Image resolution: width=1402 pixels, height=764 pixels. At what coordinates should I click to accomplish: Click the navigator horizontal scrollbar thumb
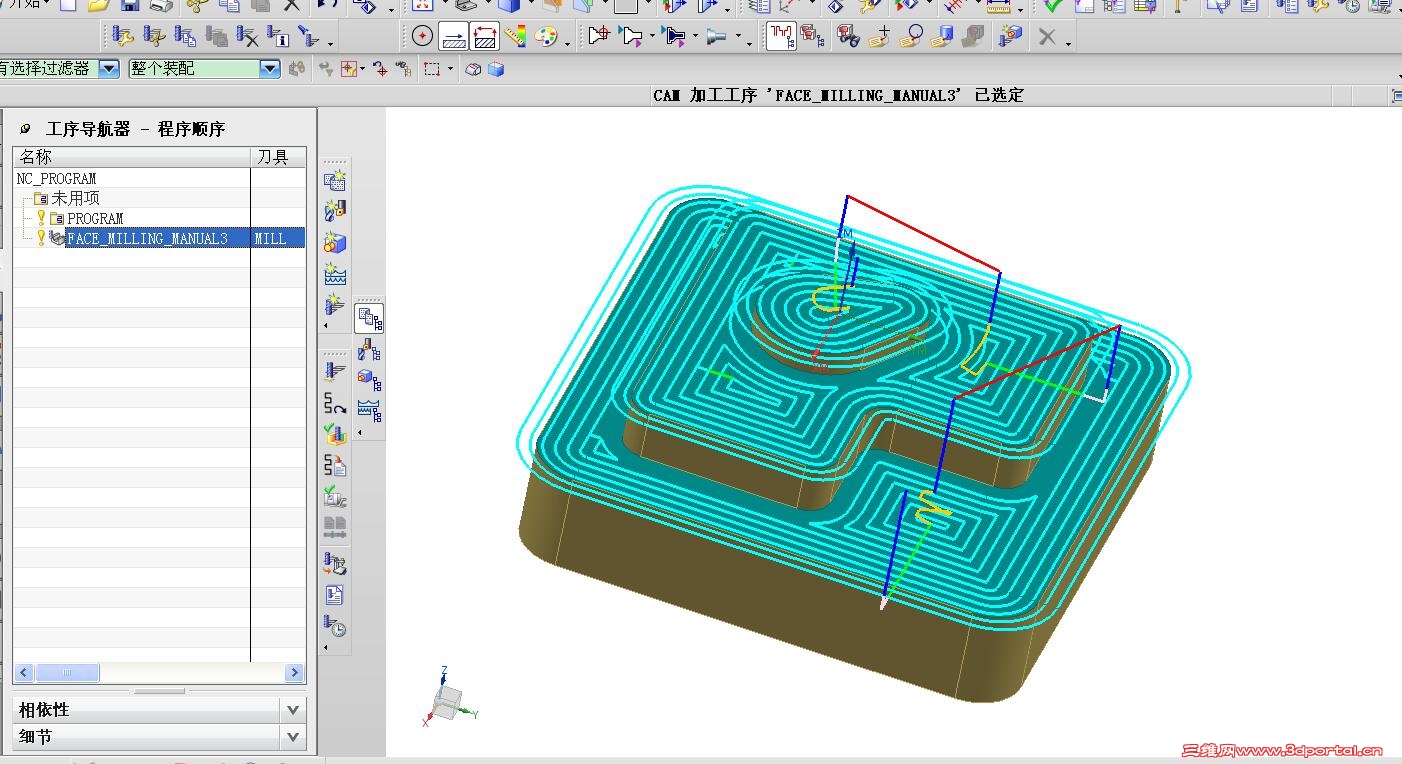pos(67,673)
